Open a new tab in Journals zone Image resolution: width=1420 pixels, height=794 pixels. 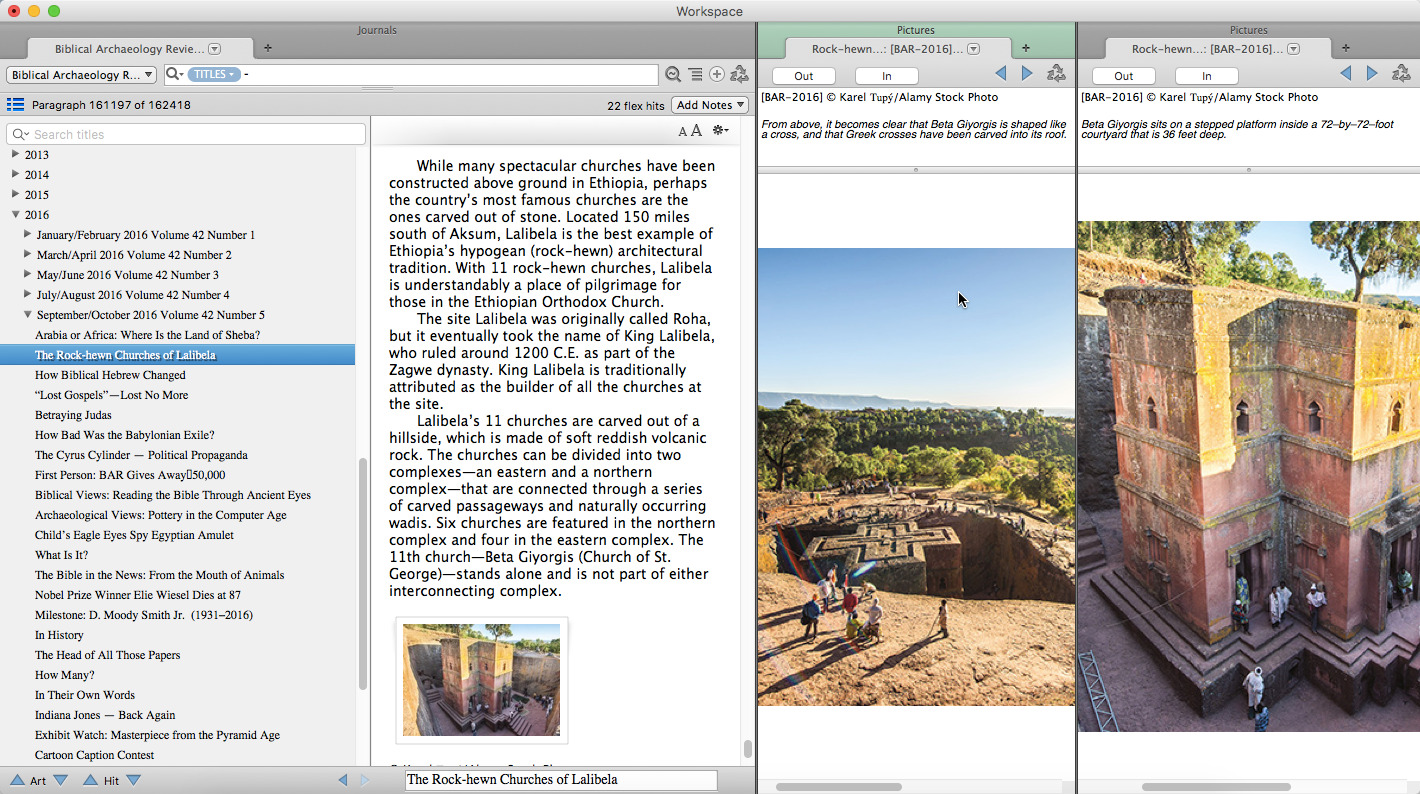point(267,48)
